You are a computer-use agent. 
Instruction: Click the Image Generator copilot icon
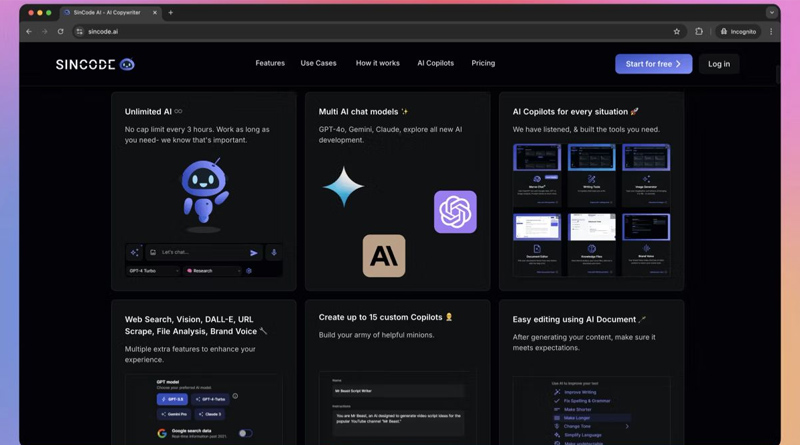pyautogui.click(x=646, y=179)
